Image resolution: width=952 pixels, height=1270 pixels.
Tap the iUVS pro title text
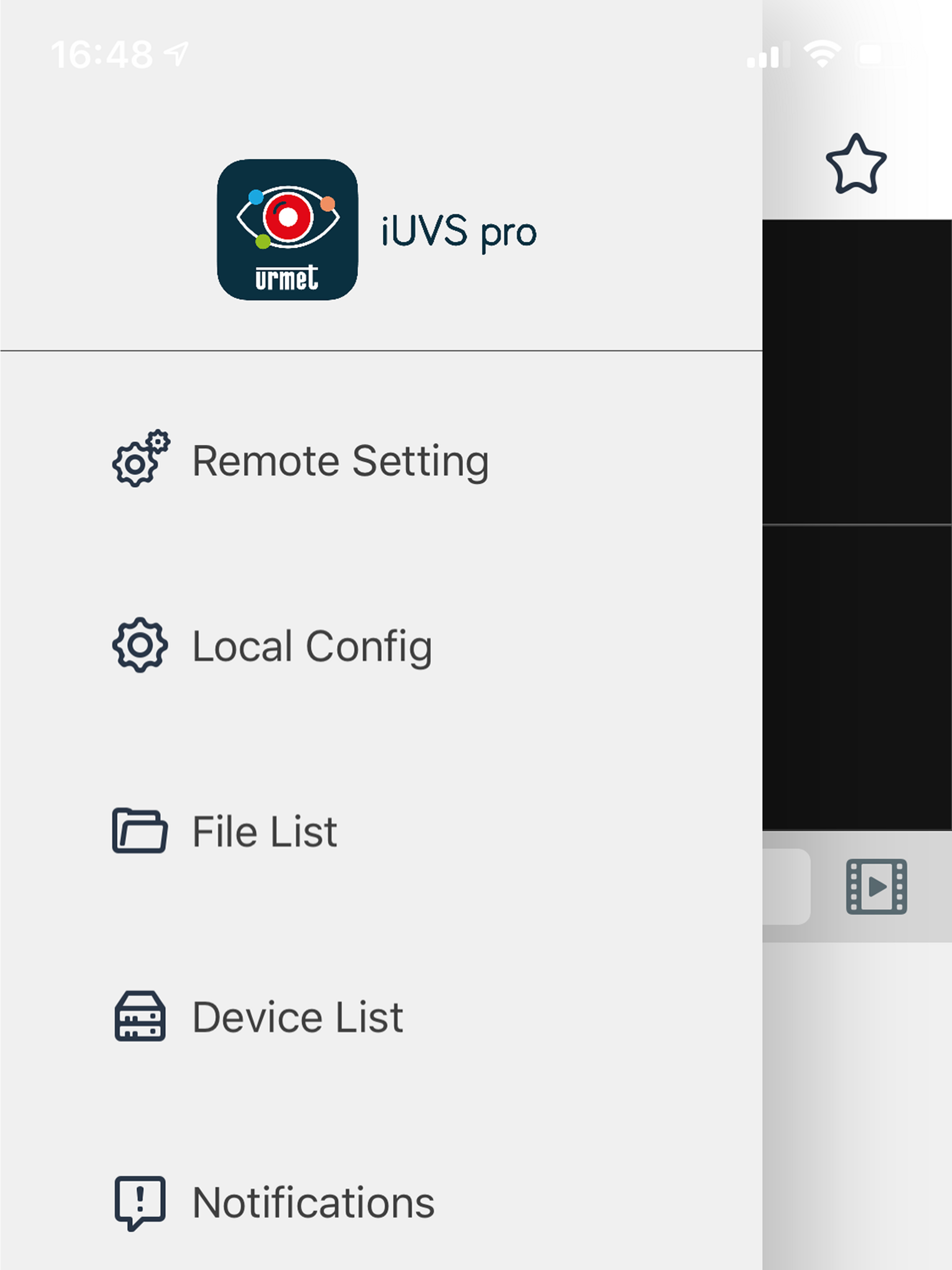[x=459, y=230]
